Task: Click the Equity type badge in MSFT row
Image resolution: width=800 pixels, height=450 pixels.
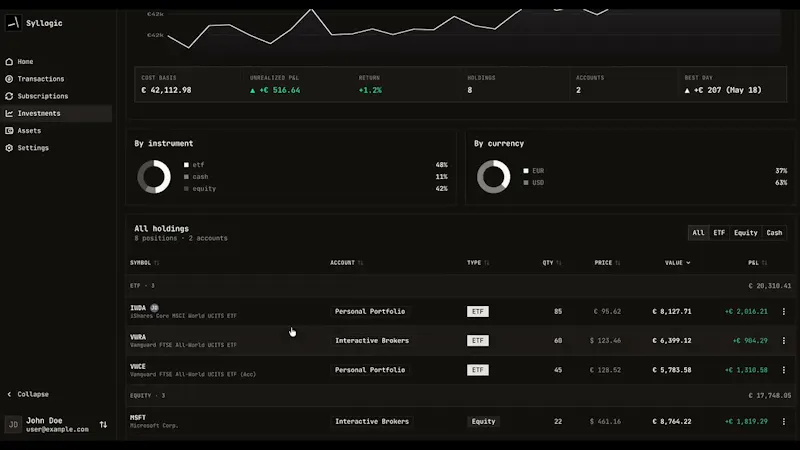Action: click(x=483, y=421)
